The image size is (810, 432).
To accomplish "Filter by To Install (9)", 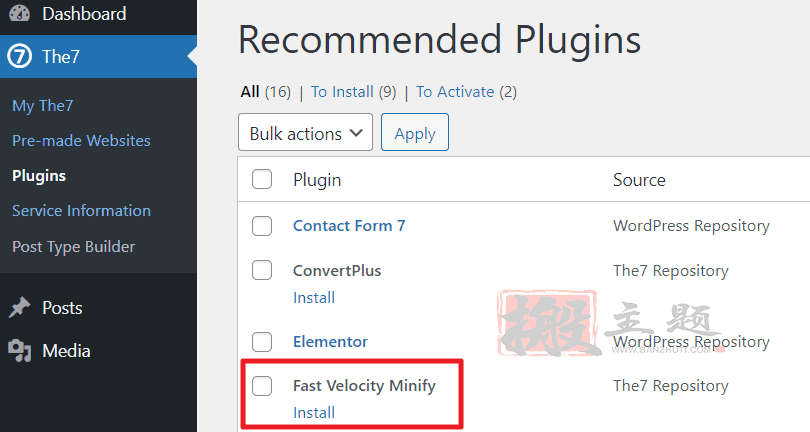I will tap(353, 92).
